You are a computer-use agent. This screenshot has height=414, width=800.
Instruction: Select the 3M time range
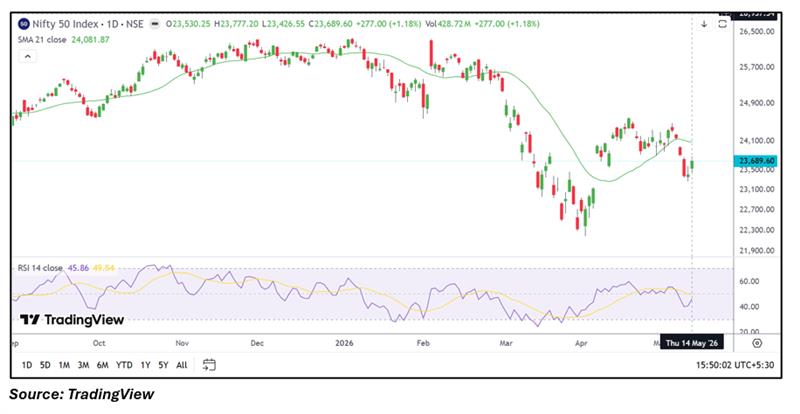pyautogui.click(x=83, y=365)
